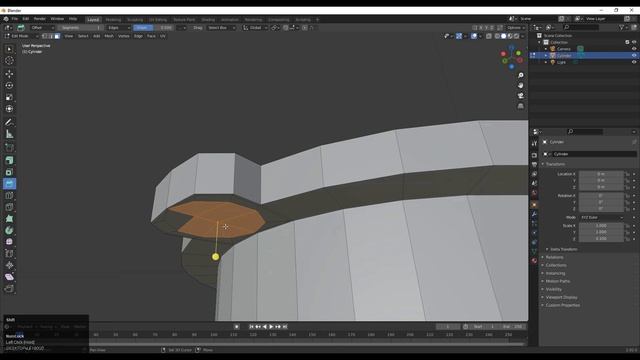The image size is (640, 360).
Task: Expand the Cylinder item in outliner
Action: (x=546, y=56)
